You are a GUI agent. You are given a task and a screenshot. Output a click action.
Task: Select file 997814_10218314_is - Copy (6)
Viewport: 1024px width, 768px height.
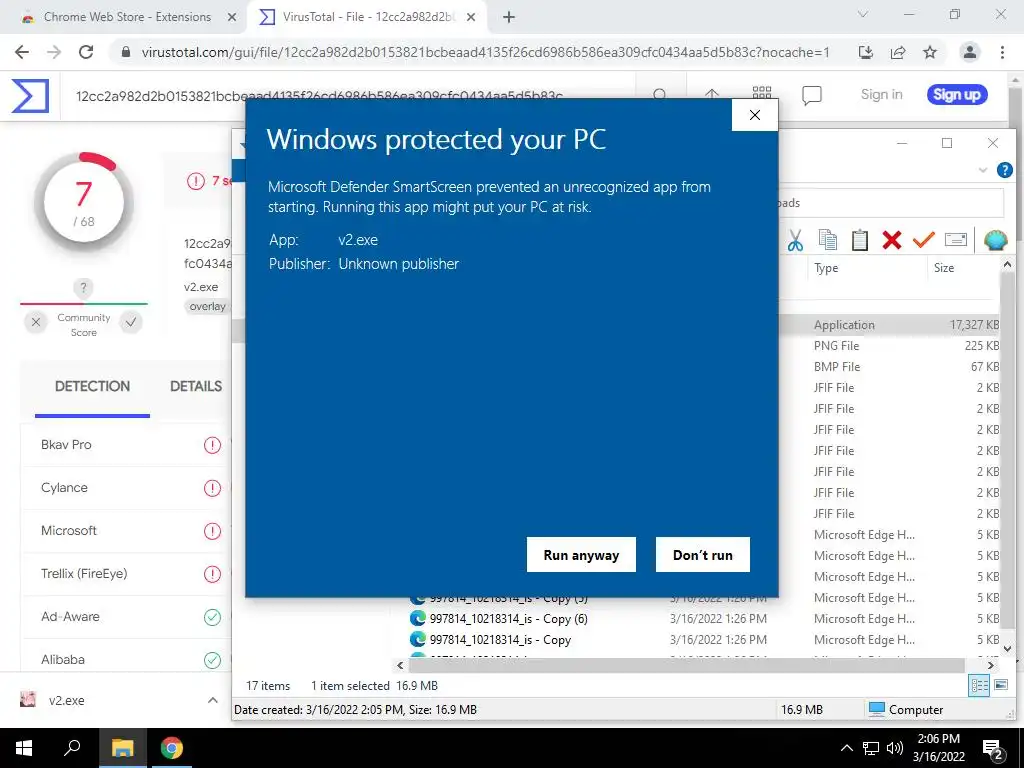pyautogui.click(x=508, y=618)
